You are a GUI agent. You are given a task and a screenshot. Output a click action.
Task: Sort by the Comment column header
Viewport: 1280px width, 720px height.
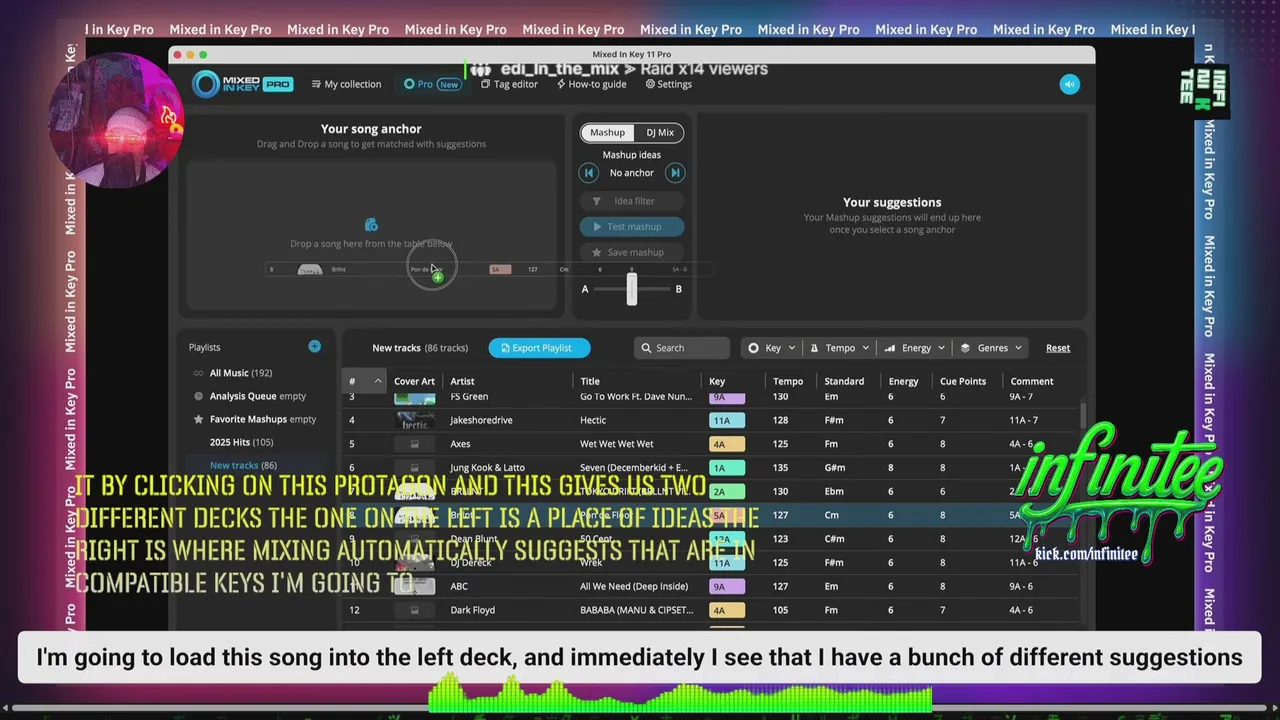coord(1032,381)
